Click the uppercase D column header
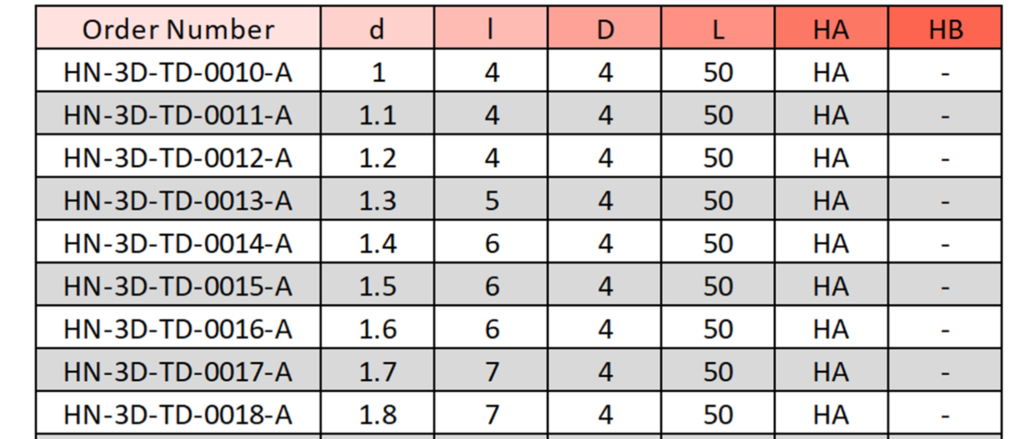This screenshot has height=439, width=1024. point(605,27)
